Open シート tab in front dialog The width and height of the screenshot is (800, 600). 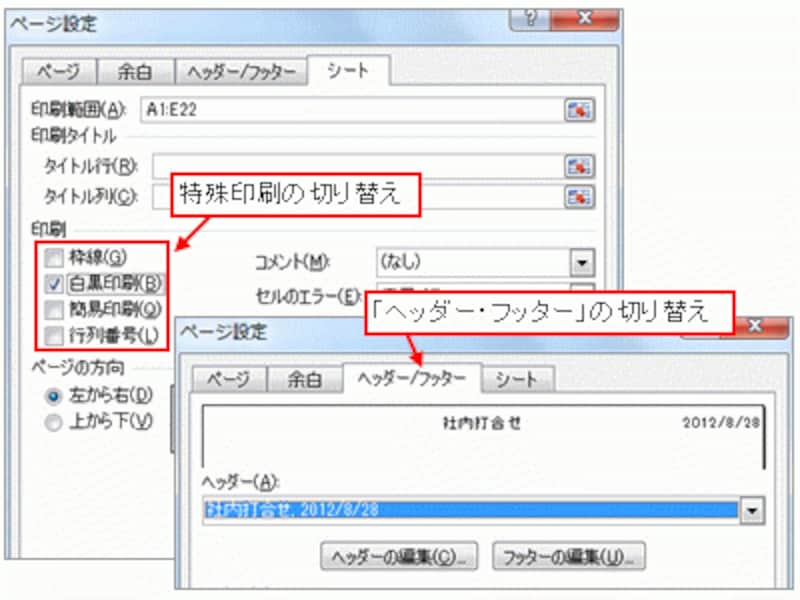[x=517, y=379]
